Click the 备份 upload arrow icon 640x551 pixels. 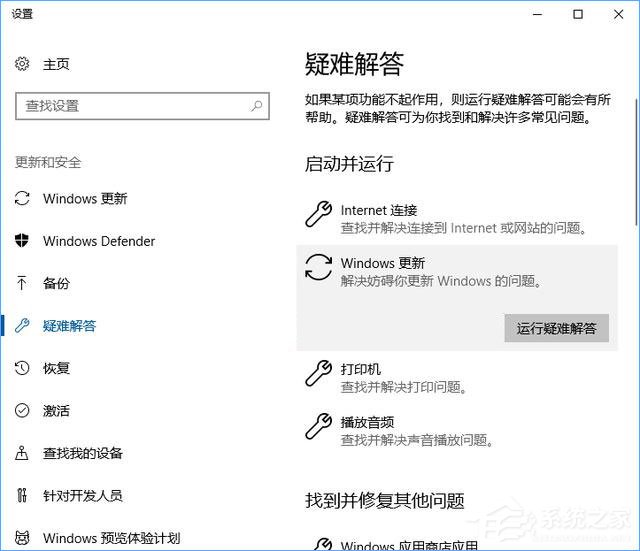click(x=22, y=283)
